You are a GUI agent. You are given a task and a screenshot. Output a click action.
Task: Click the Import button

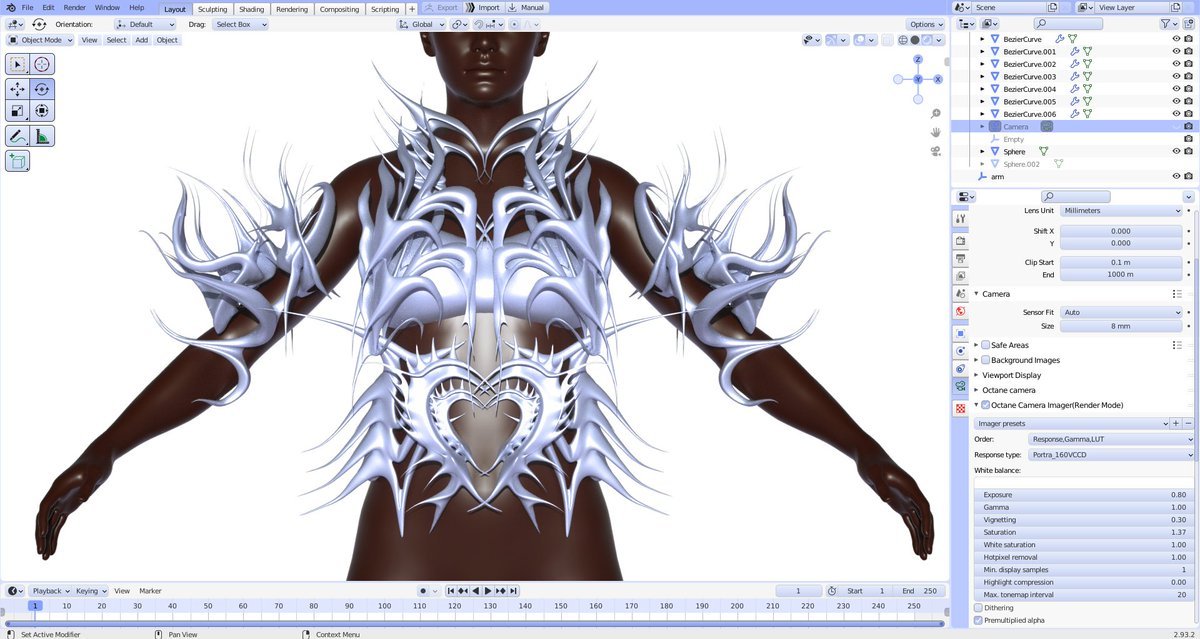483,7
